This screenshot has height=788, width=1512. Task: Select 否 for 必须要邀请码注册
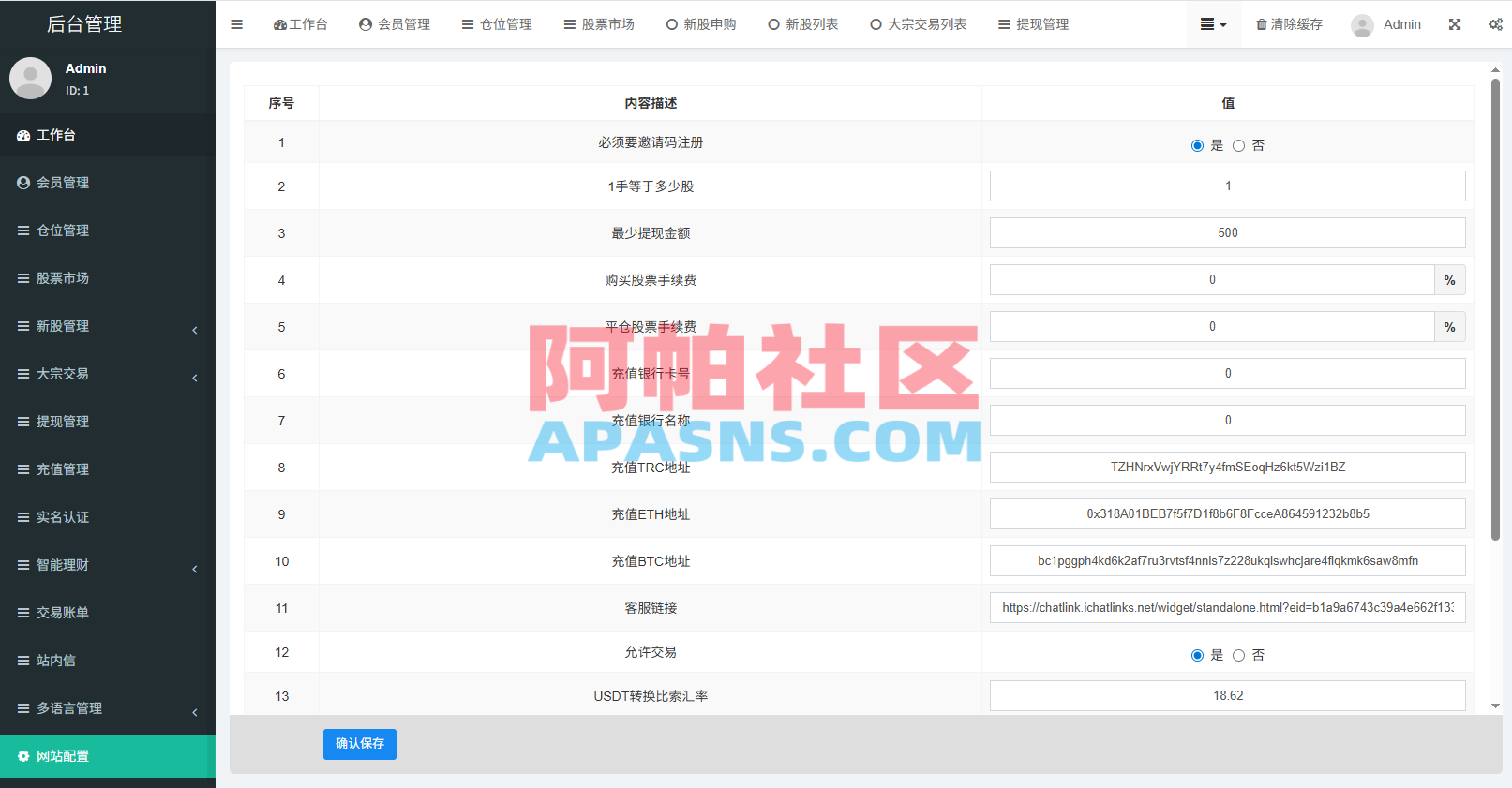(1238, 145)
